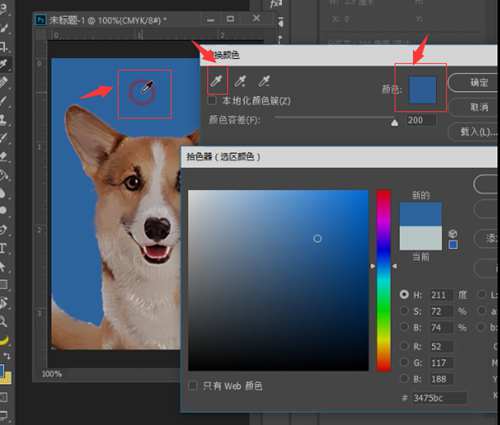Click the 当前 color swatch
Image resolution: width=500 pixels, height=425 pixels.
tap(421, 238)
